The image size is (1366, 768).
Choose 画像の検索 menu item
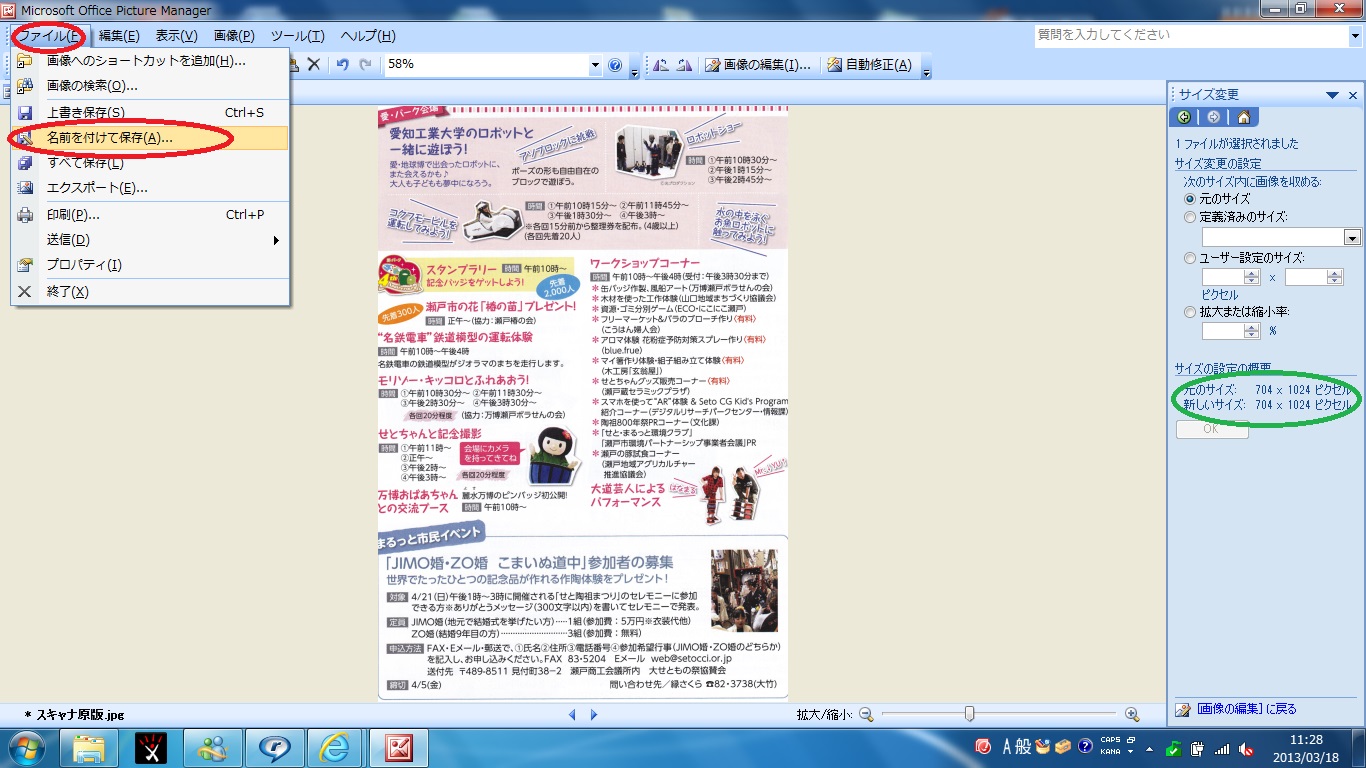pyautogui.click(x=150, y=86)
